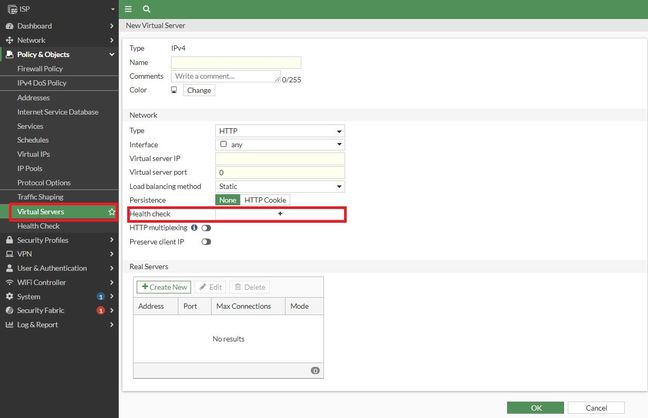The width and height of the screenshot is (648, 418).
Task: Open Services menu item
Action: click(30, 126)
